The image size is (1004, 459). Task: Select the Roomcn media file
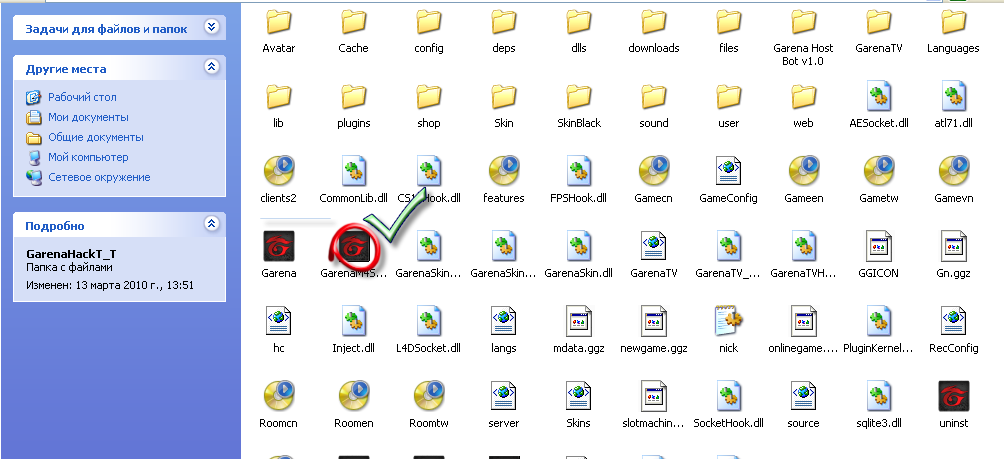279,396
